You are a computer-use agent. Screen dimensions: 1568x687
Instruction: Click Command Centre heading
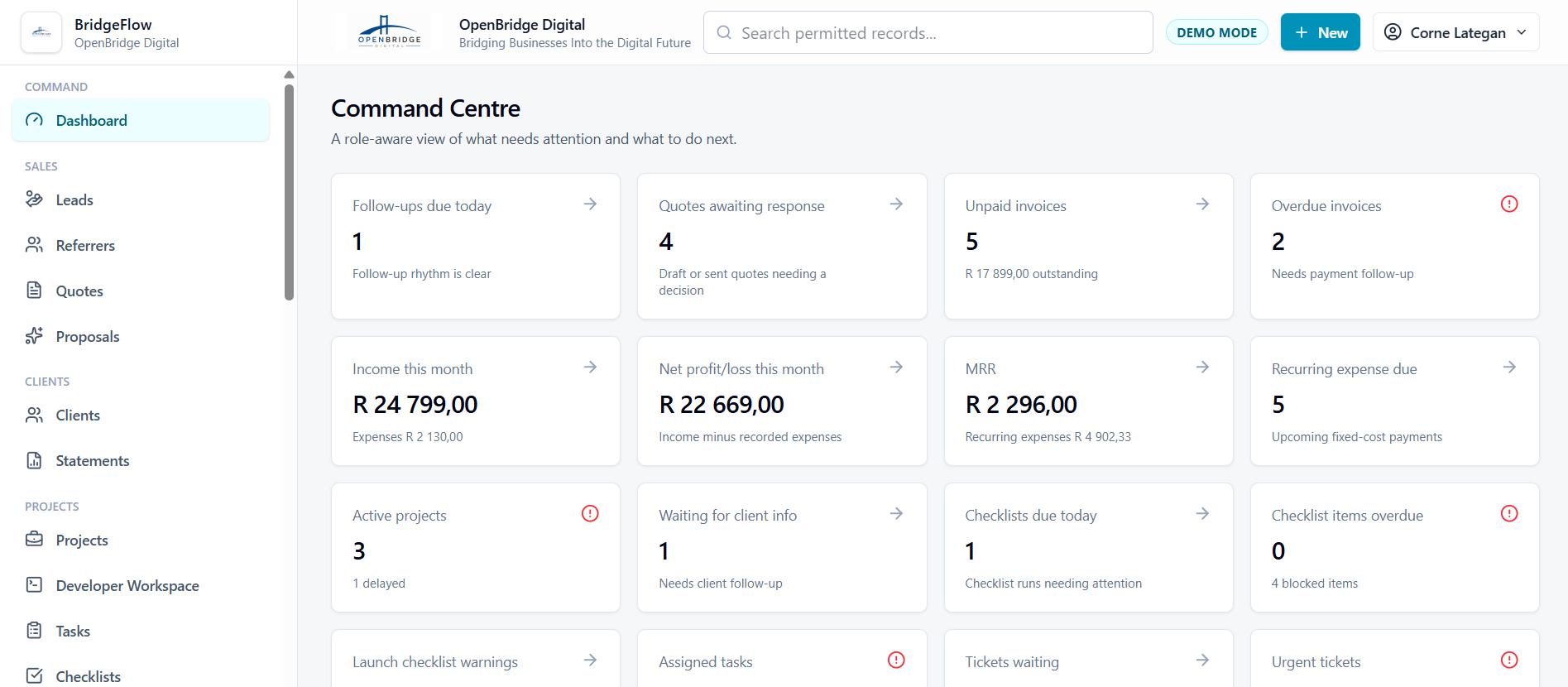pyautogui.click(x=425, y=108)
